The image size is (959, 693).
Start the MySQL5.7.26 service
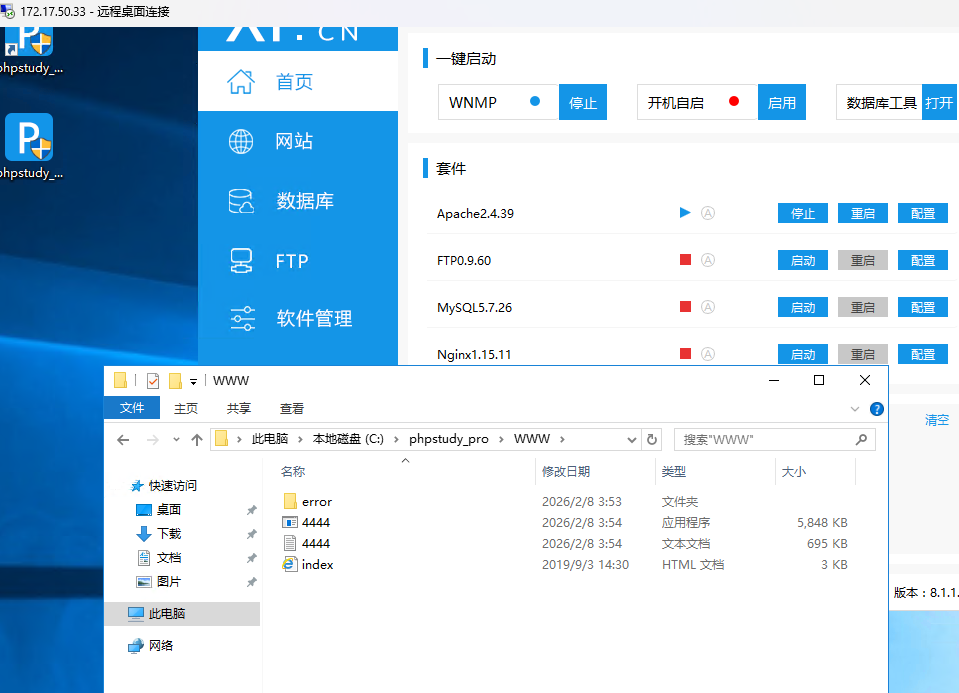[x=802, y=307]
